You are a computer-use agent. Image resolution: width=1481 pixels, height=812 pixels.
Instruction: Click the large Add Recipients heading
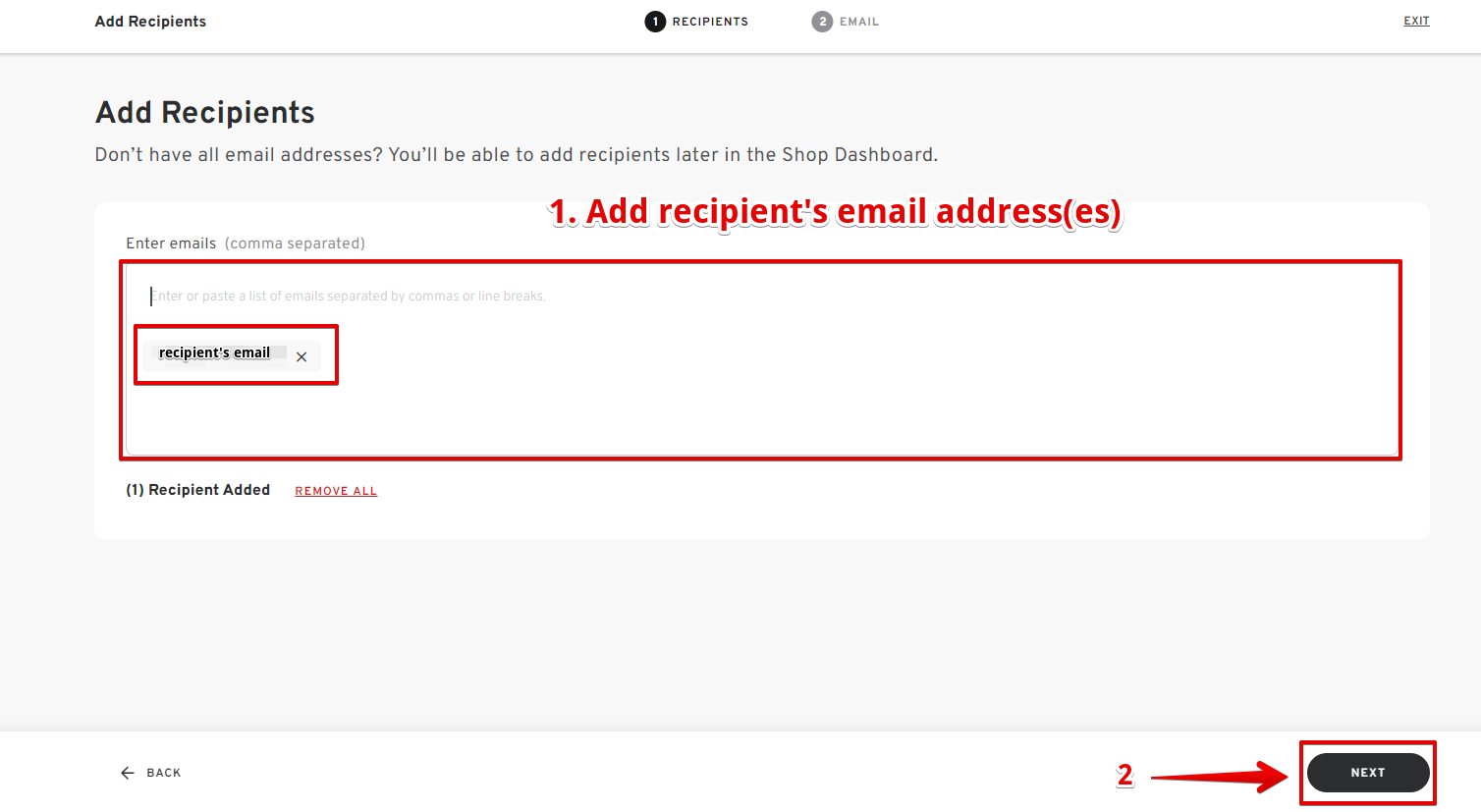tap(205, 113)
